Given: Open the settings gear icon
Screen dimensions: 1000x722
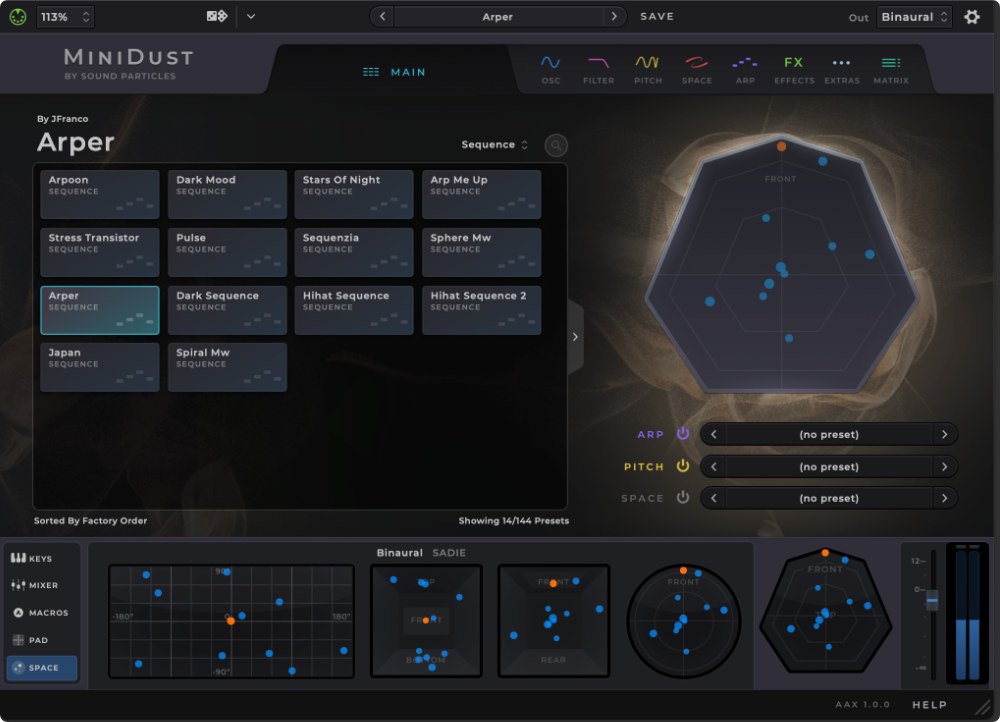Looking at the screenshot, I should point(971,17).
